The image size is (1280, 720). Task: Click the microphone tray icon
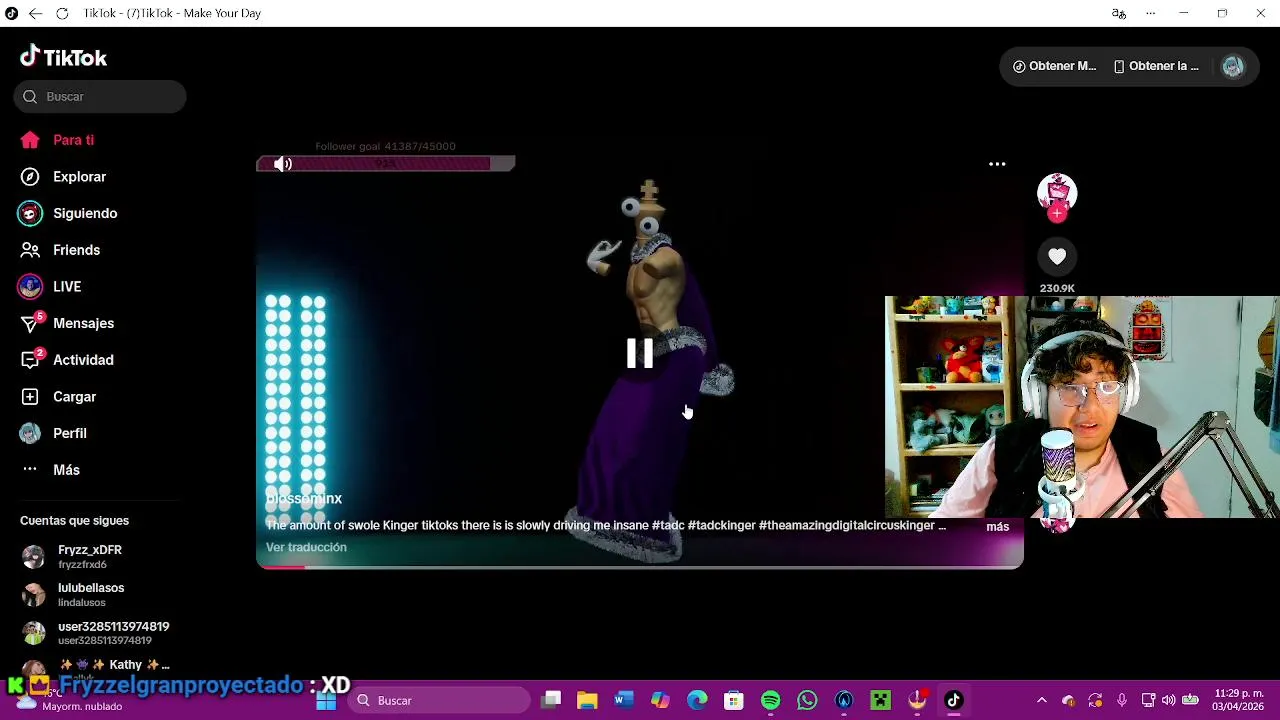[1121, 701]
